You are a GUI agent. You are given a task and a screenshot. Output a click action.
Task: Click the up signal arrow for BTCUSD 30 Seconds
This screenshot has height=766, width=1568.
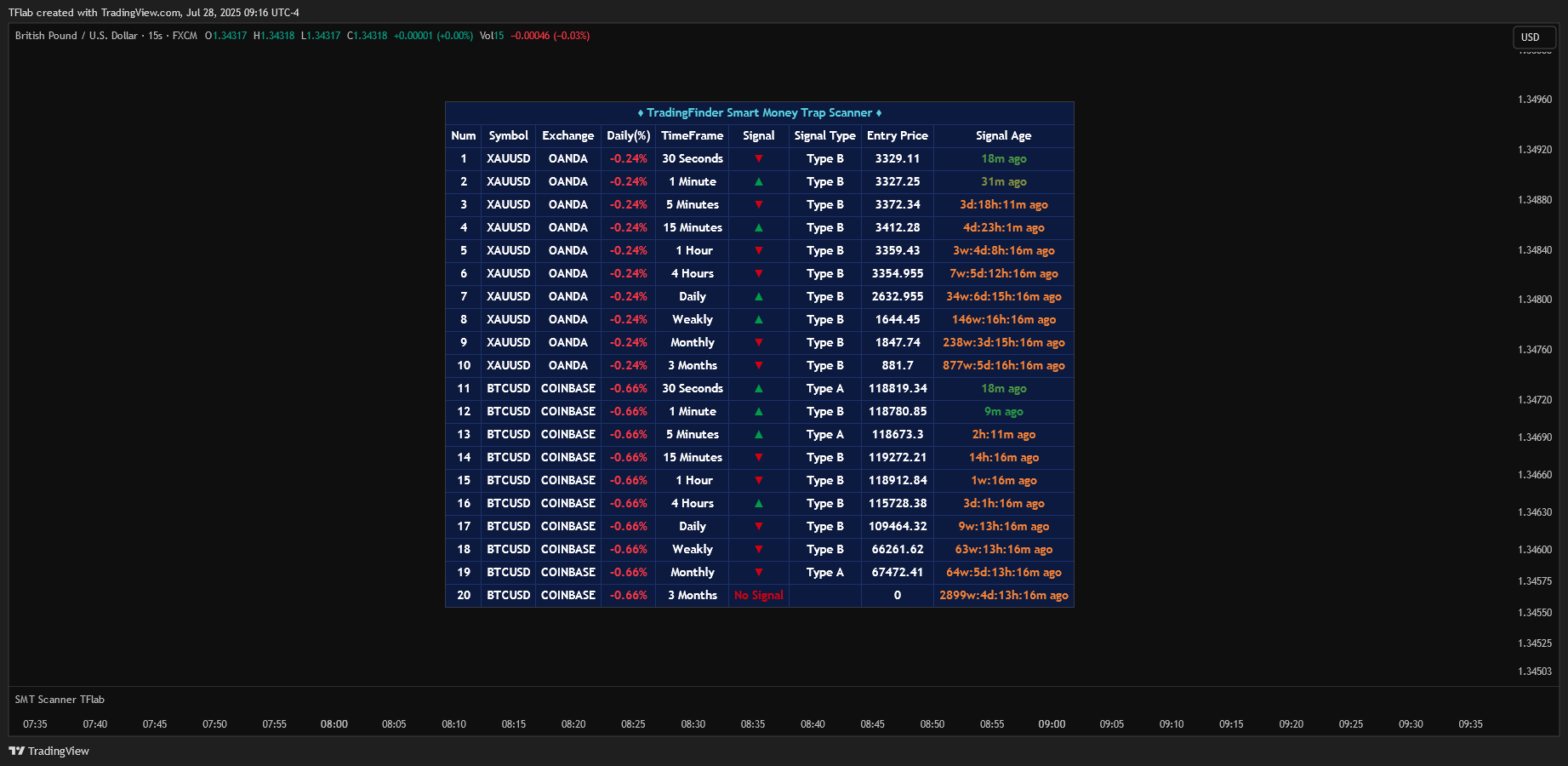tap(759, 388)
